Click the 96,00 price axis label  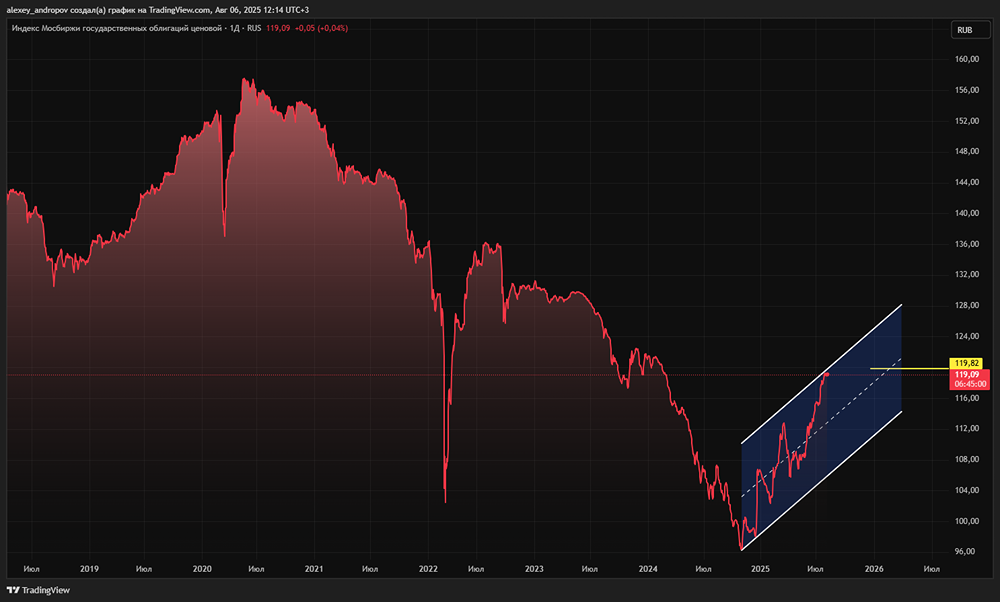click(964, 551)
